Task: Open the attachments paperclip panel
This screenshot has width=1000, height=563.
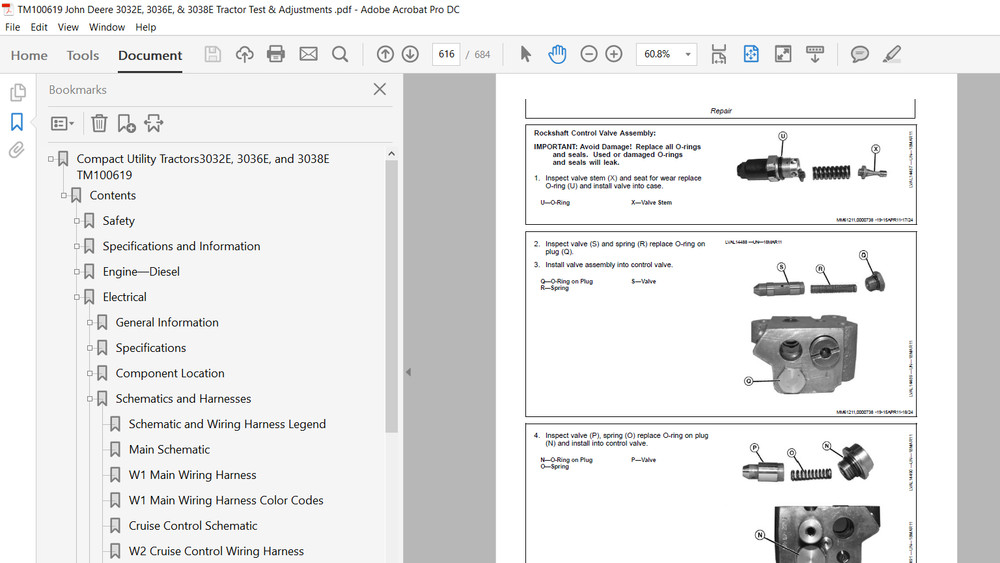Action: click(17, 150)
